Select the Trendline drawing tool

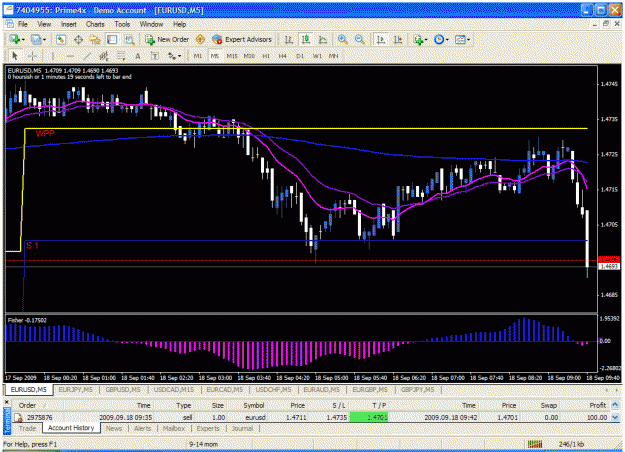[x=87, y=56]
